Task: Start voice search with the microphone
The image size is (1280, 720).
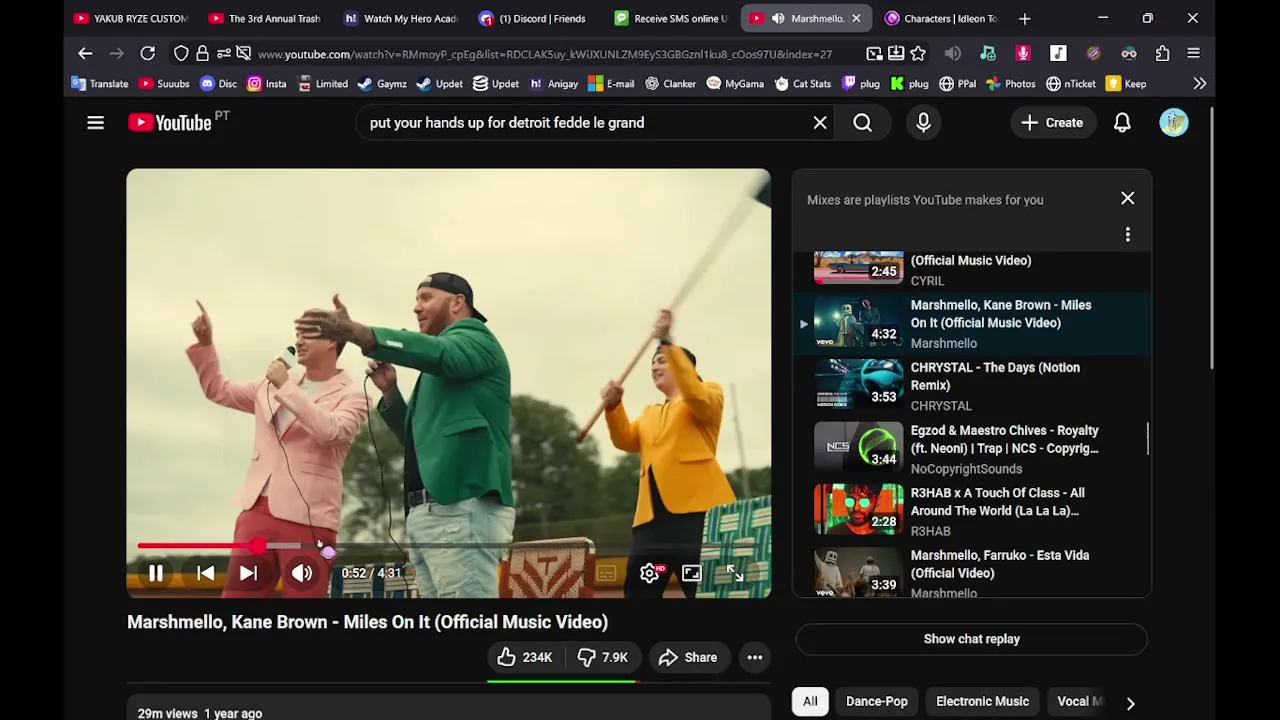Action: coord(923,123)
